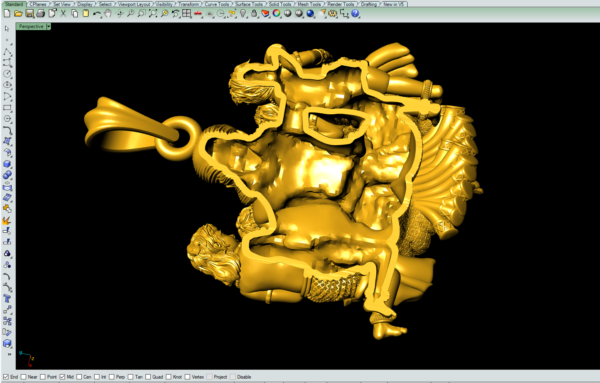Enable the Int osnap checkbox
Image resolution: width=600 pixels, height=383 pixels.
click(97, 377)
